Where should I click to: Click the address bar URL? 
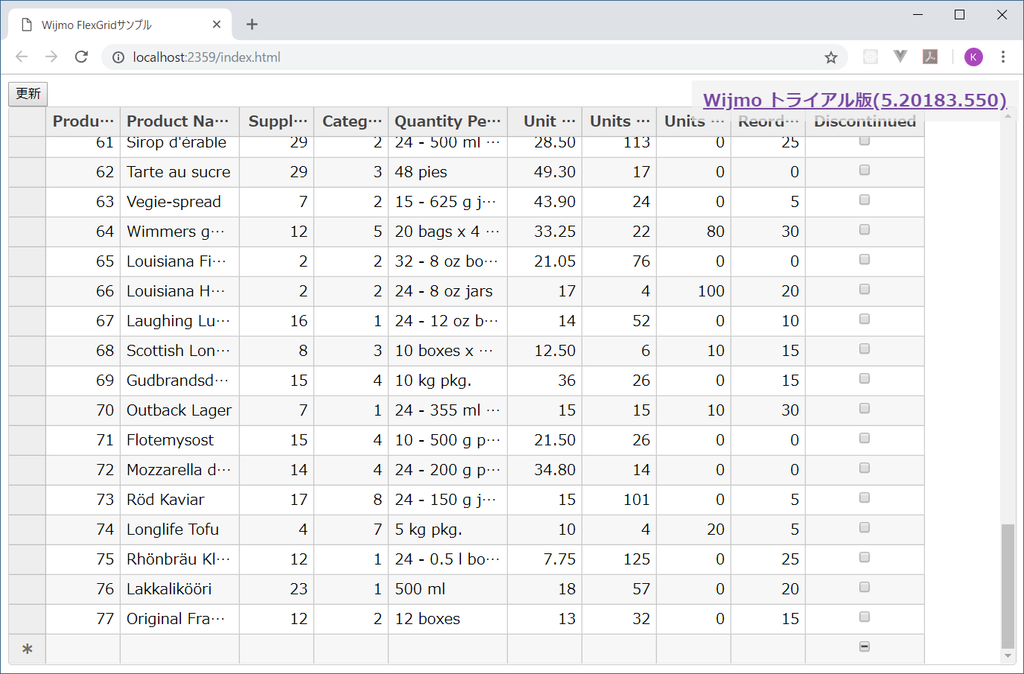[x=206, y=57]
